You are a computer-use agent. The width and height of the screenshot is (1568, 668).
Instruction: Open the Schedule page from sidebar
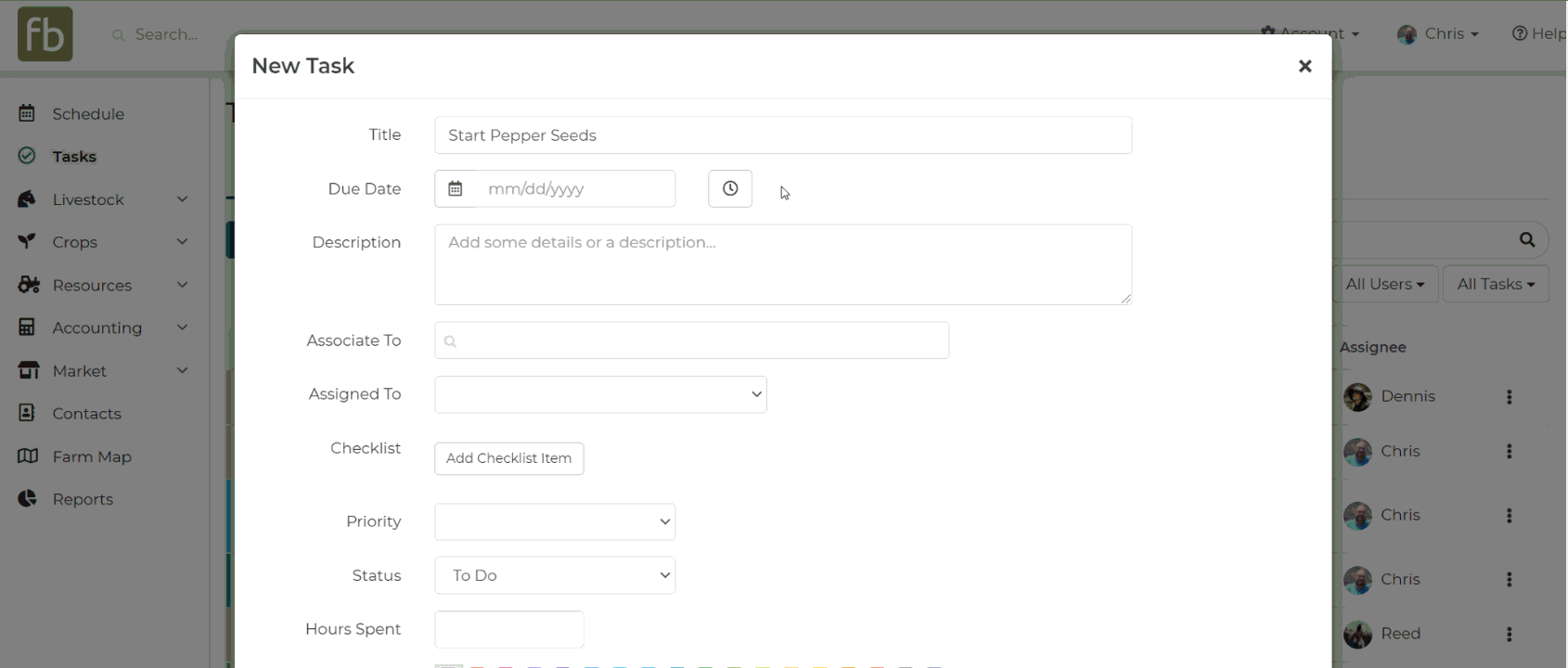[88, 114]
